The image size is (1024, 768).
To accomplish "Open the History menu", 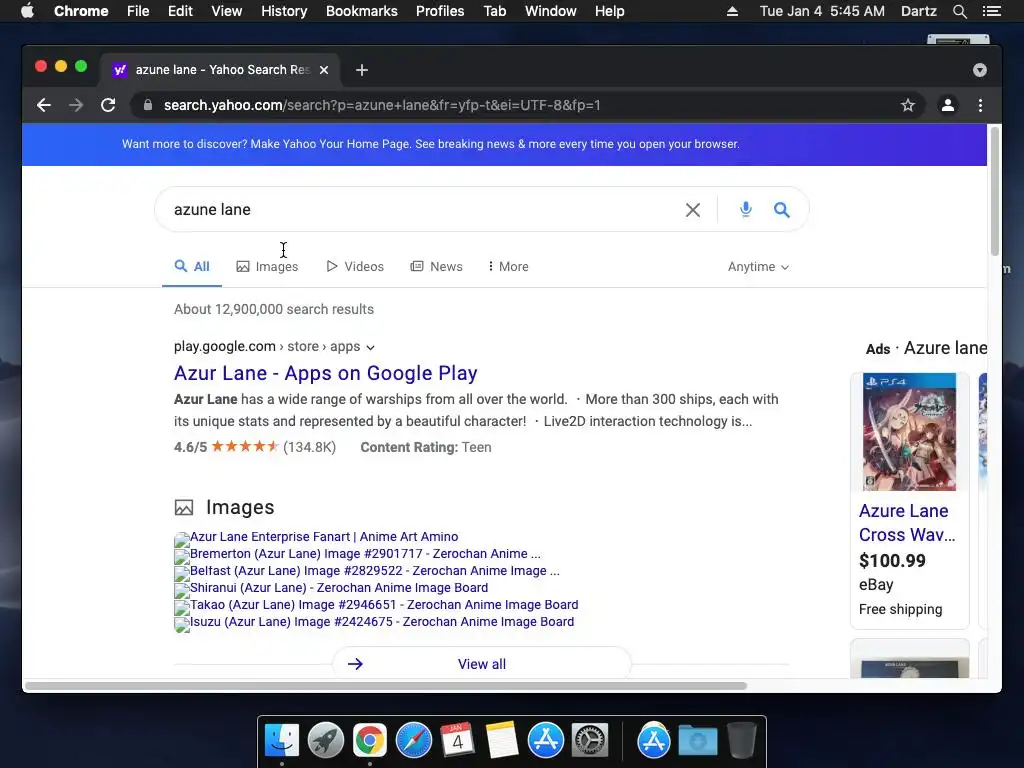I will point(284,11).
